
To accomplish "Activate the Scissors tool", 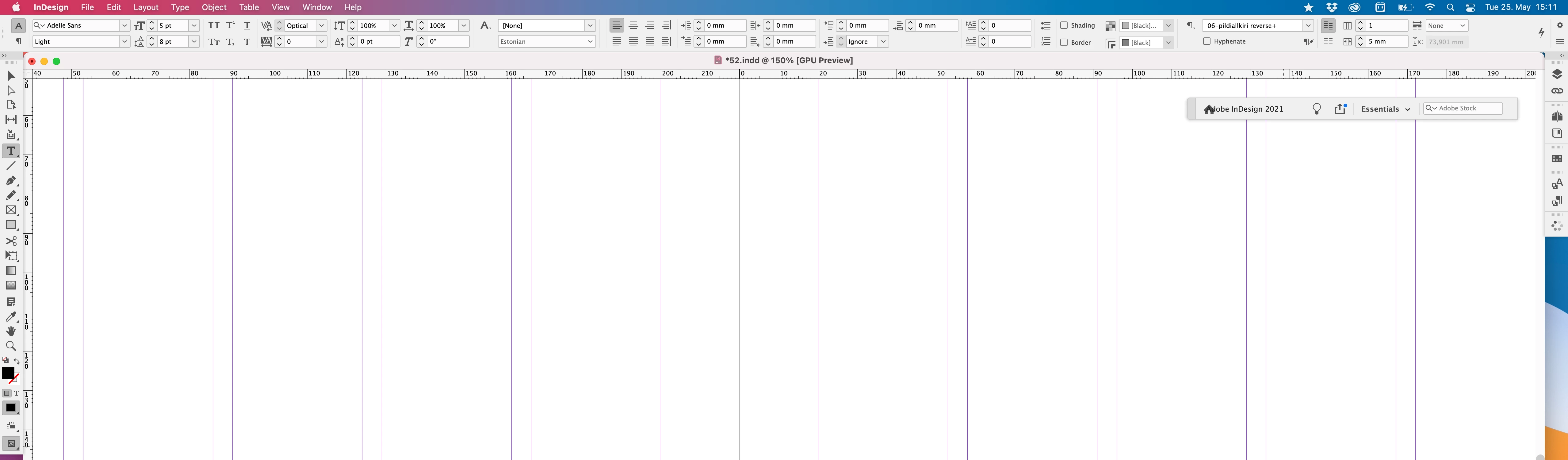I will [x=11, y=241].
